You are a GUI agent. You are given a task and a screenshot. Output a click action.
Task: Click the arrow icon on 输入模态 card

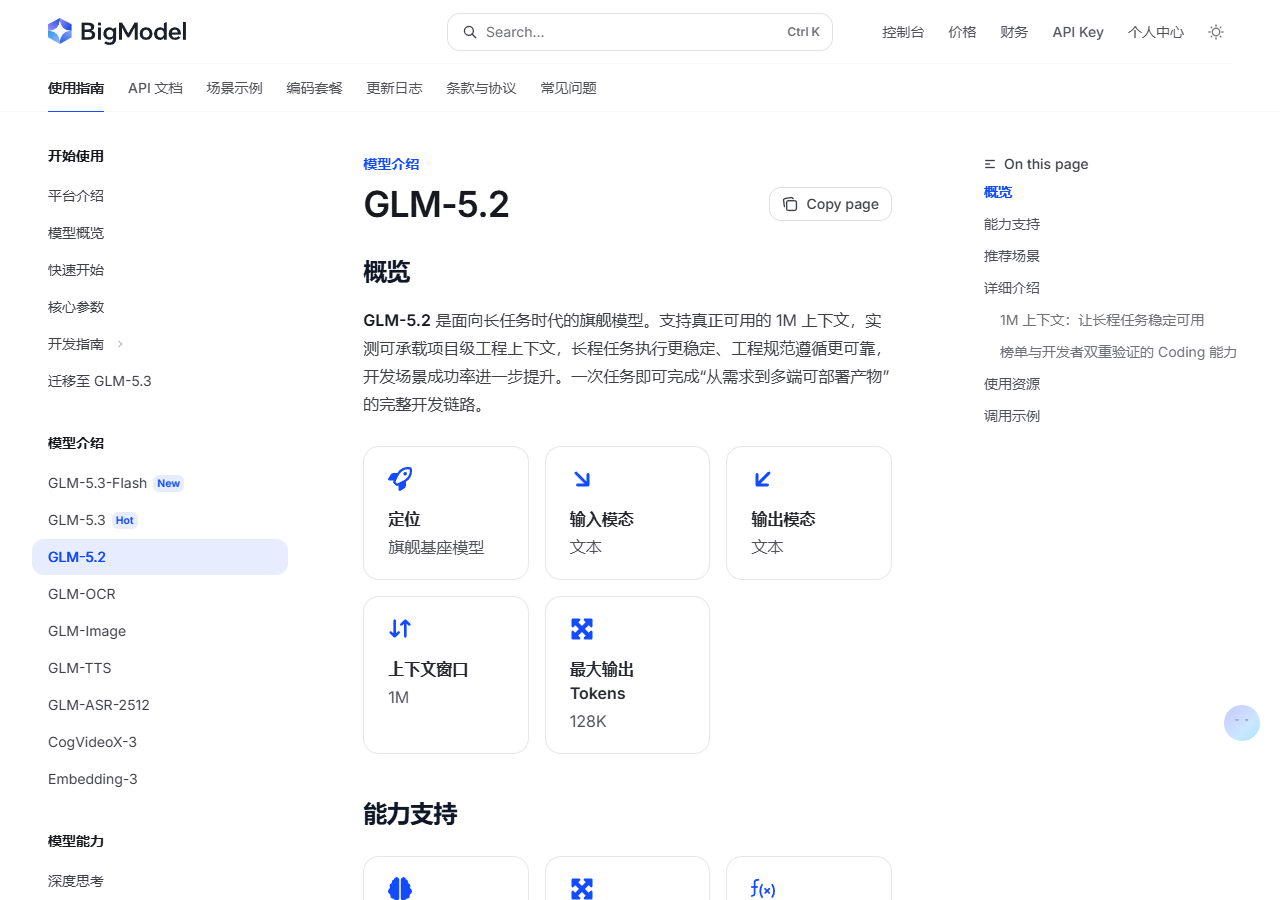[582, 479]
